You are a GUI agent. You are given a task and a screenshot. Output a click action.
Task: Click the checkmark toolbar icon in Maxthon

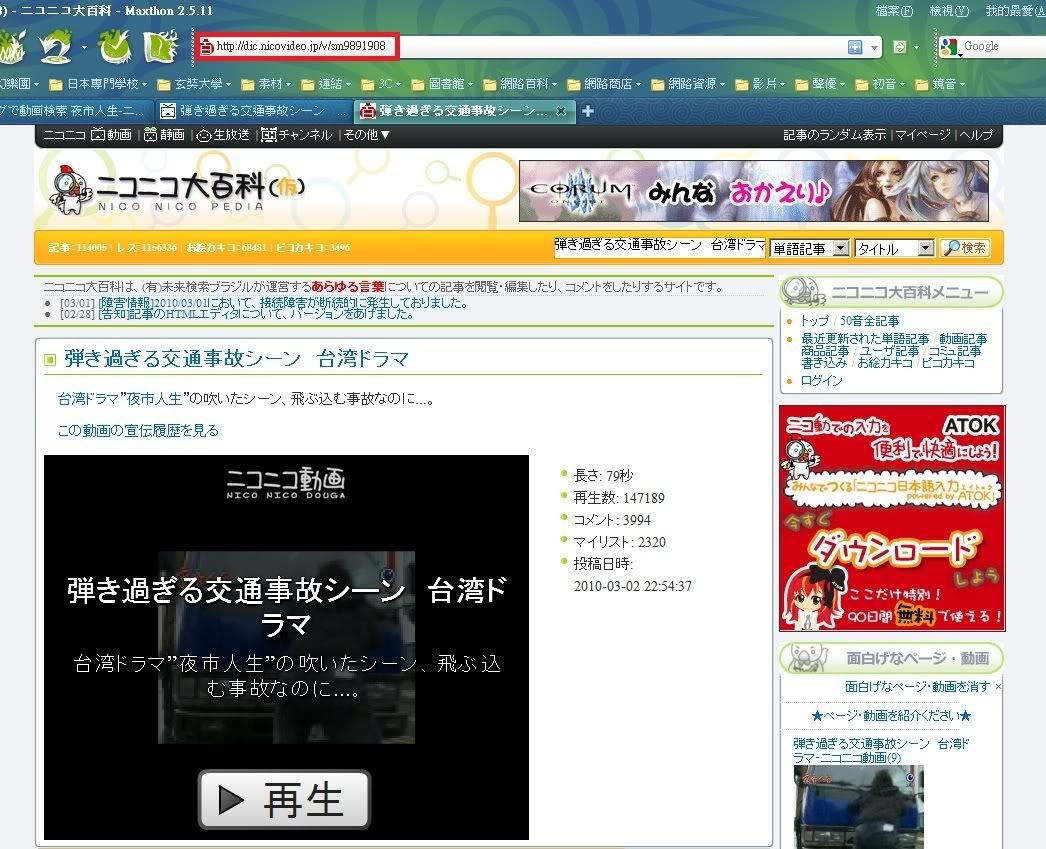pos(116,47)
